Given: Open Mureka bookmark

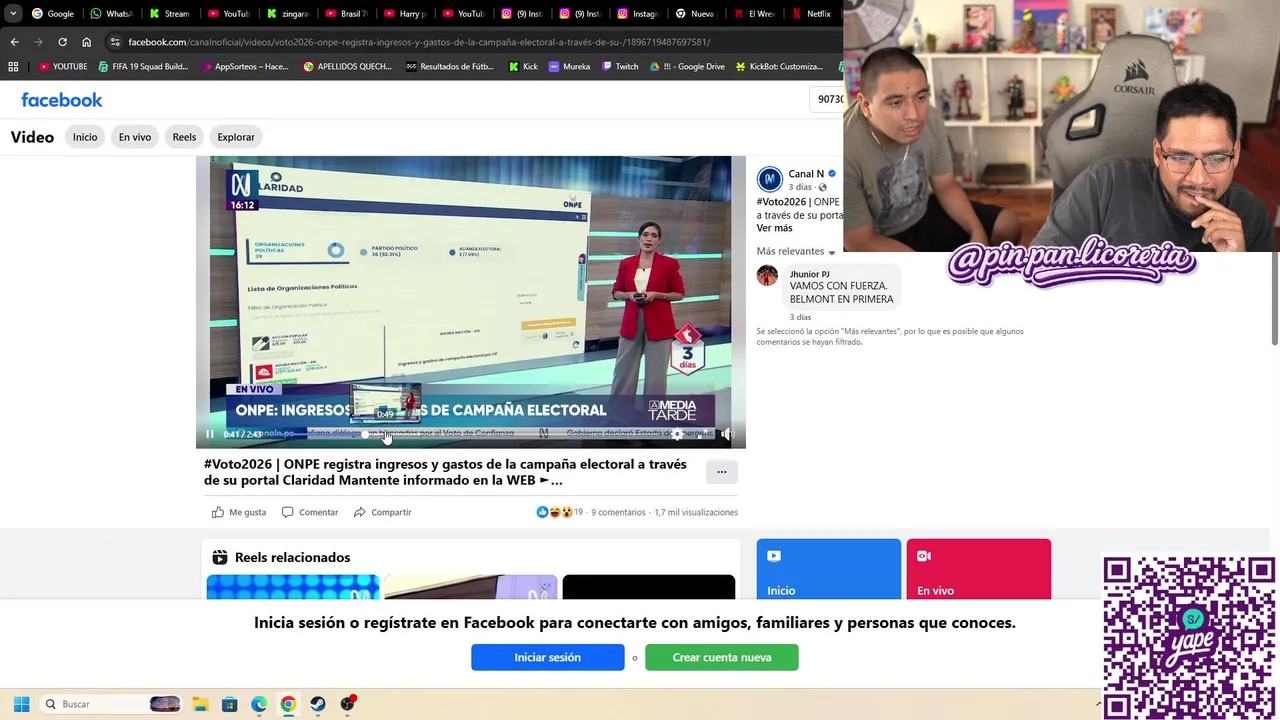Looking at the screenshot, I should click(570, 67).
